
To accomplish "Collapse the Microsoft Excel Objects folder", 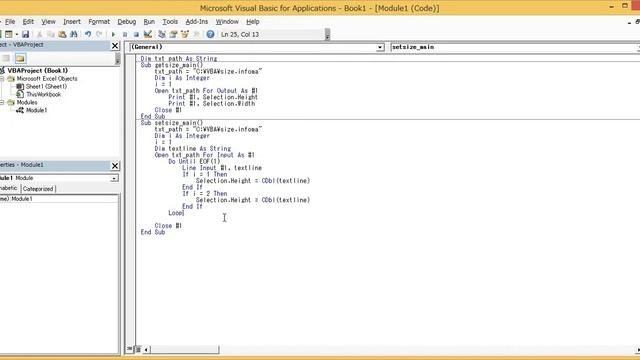I will (2, 78).
